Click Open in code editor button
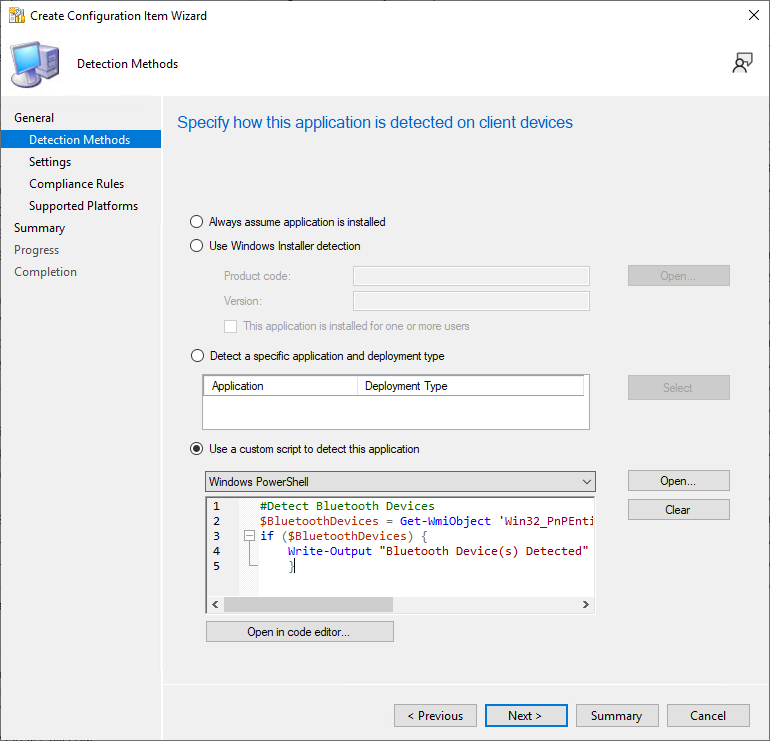The image size is (770, 741). (x=299, y=632)
